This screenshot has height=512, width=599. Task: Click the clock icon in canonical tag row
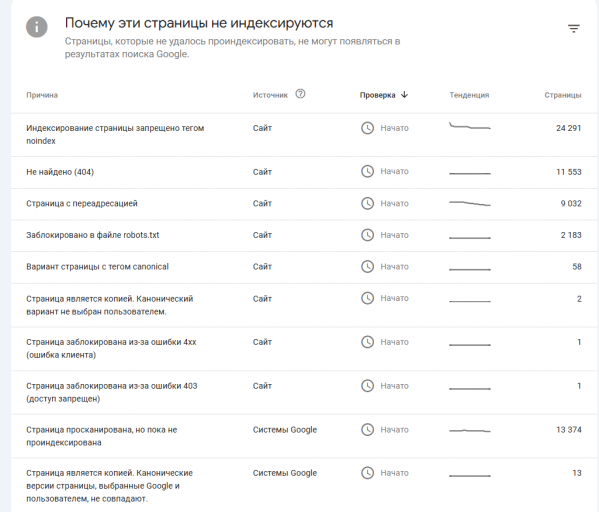tap(367, 266)
